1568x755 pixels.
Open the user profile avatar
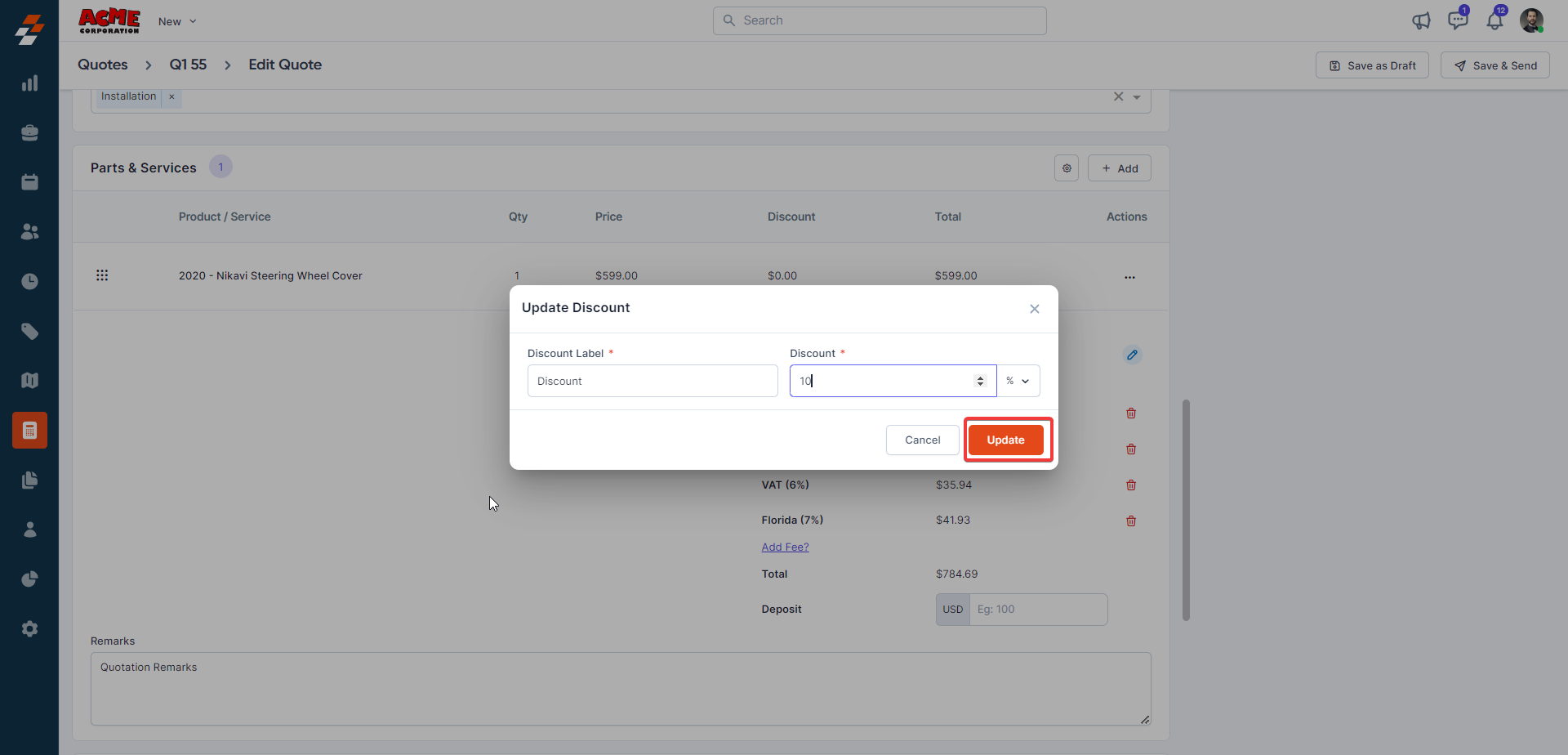pyautogui.click(x=1531, y=20)
